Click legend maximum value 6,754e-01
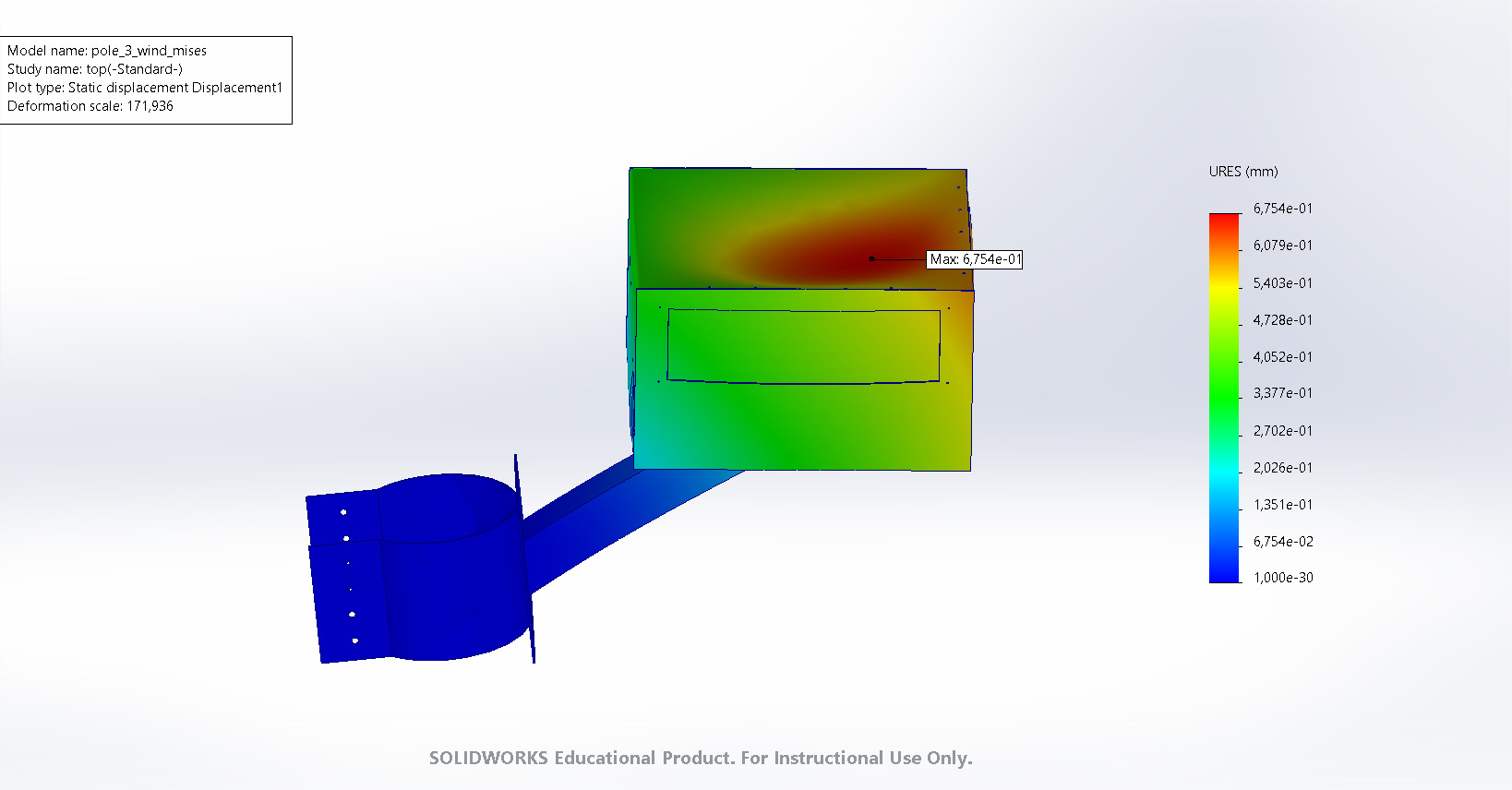The width and height of the screenshot is (1512, 790). point(1282,209)
